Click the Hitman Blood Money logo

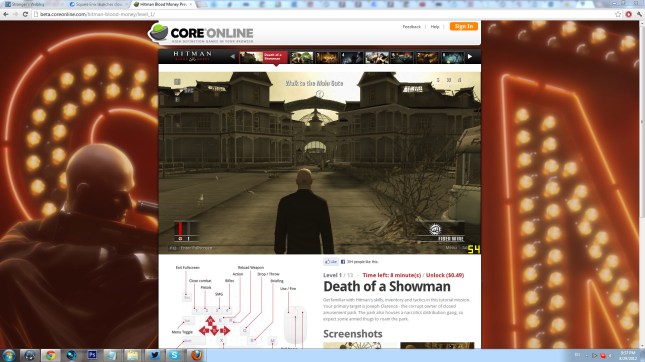193,56
